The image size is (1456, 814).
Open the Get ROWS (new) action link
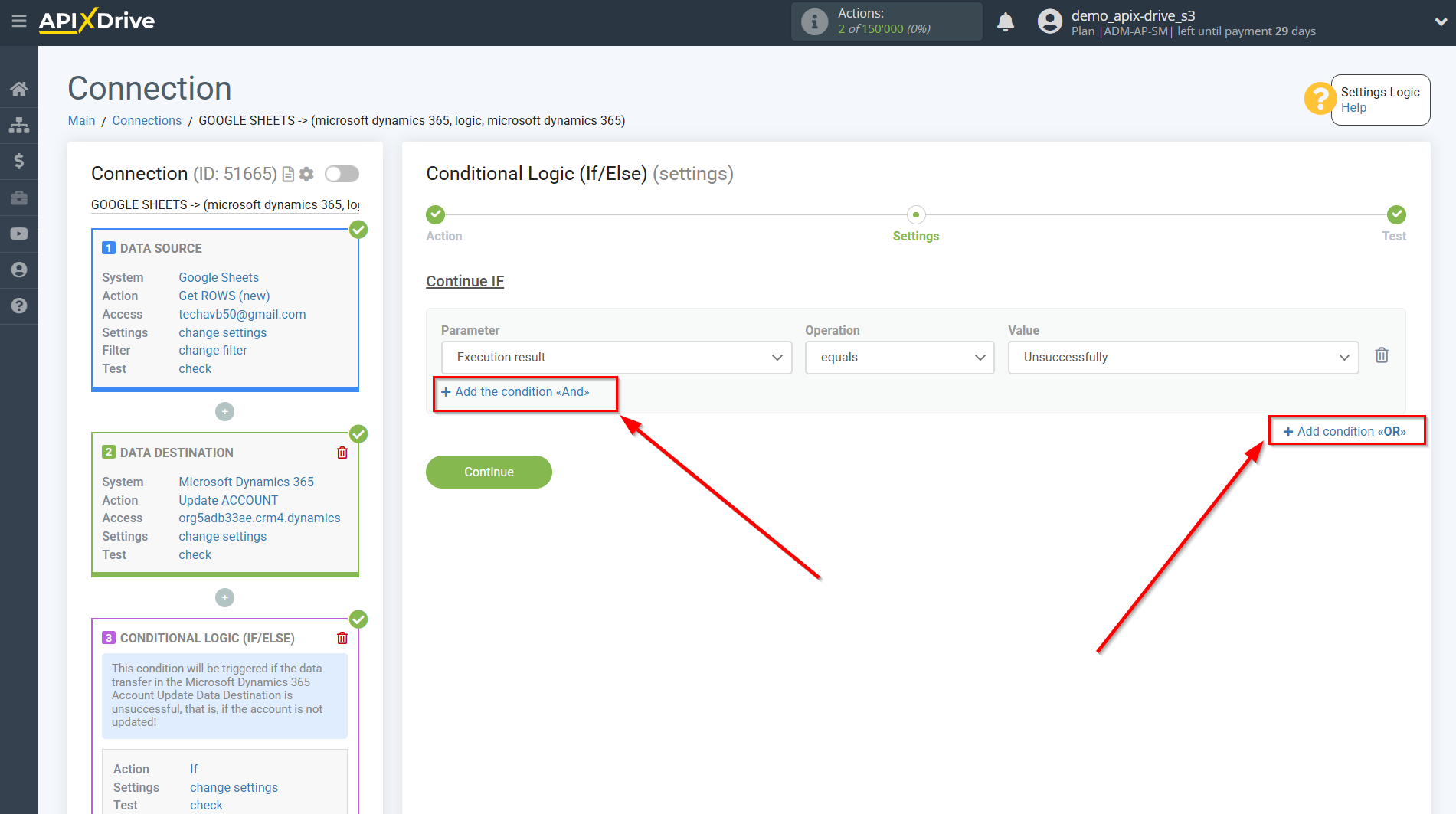pyautogui.click(x=224, y=296)
